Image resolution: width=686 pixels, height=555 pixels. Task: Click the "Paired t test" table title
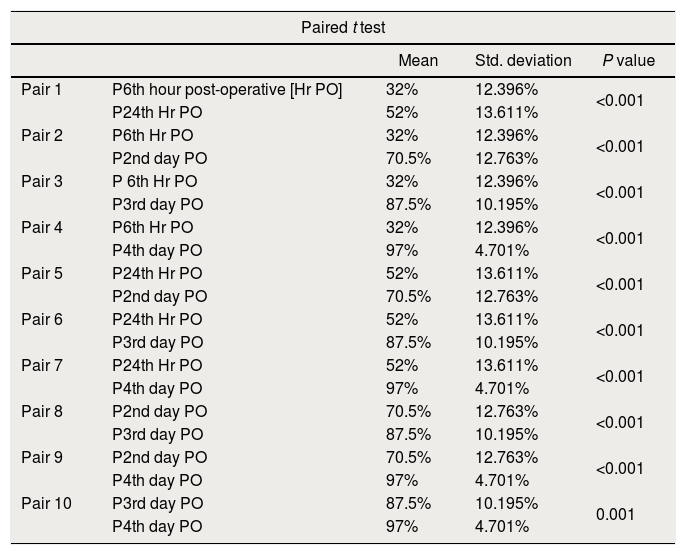point(343,27)
